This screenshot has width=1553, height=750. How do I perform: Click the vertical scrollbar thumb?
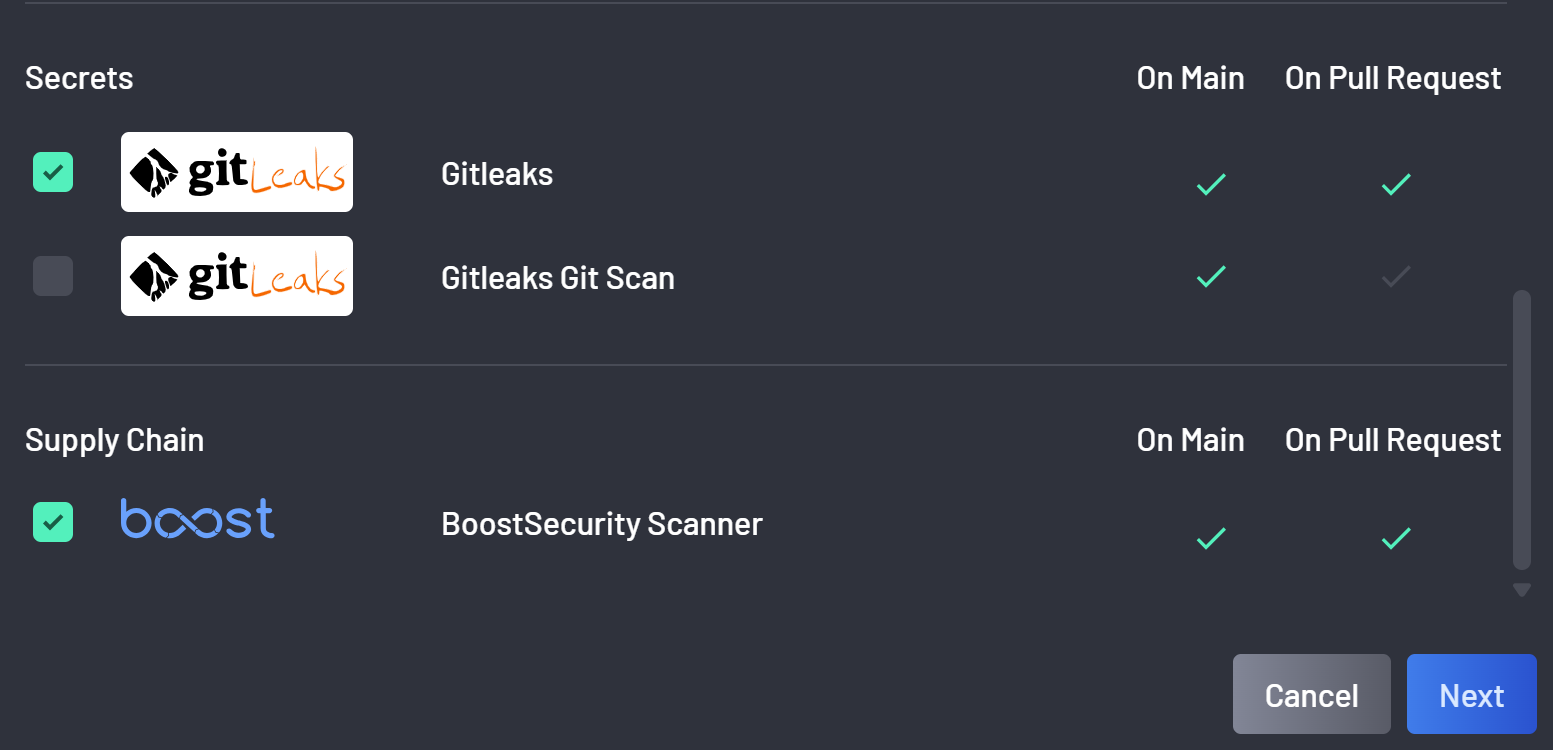1522,430
